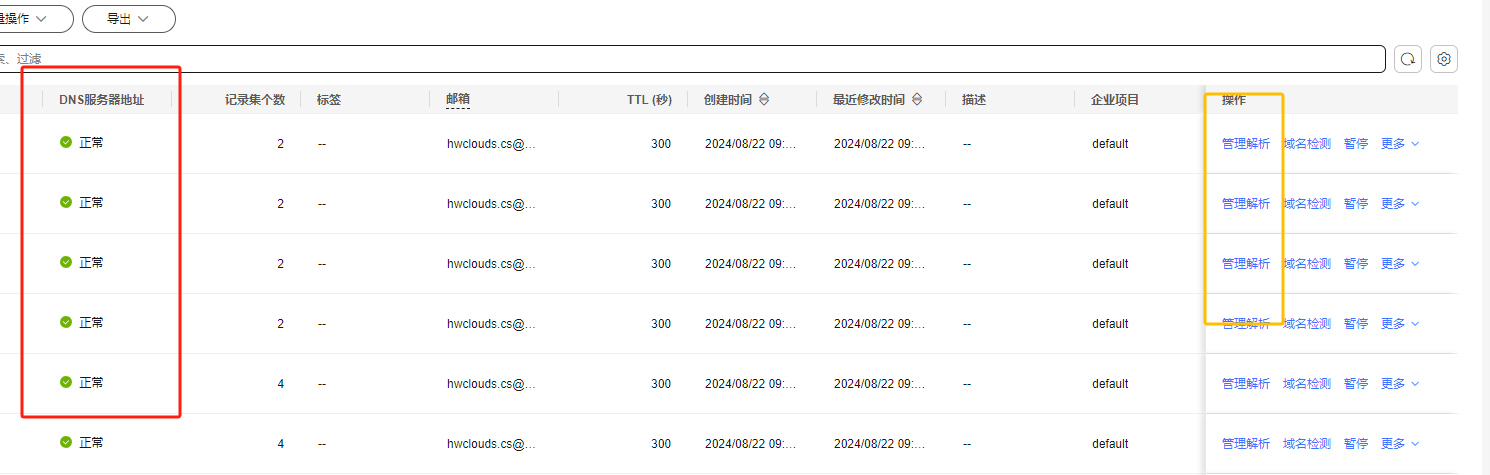Click the refresh icon beside search bar
Image resolution: width=1490 pixels, height=475 pixels.
pos(1408,59)
